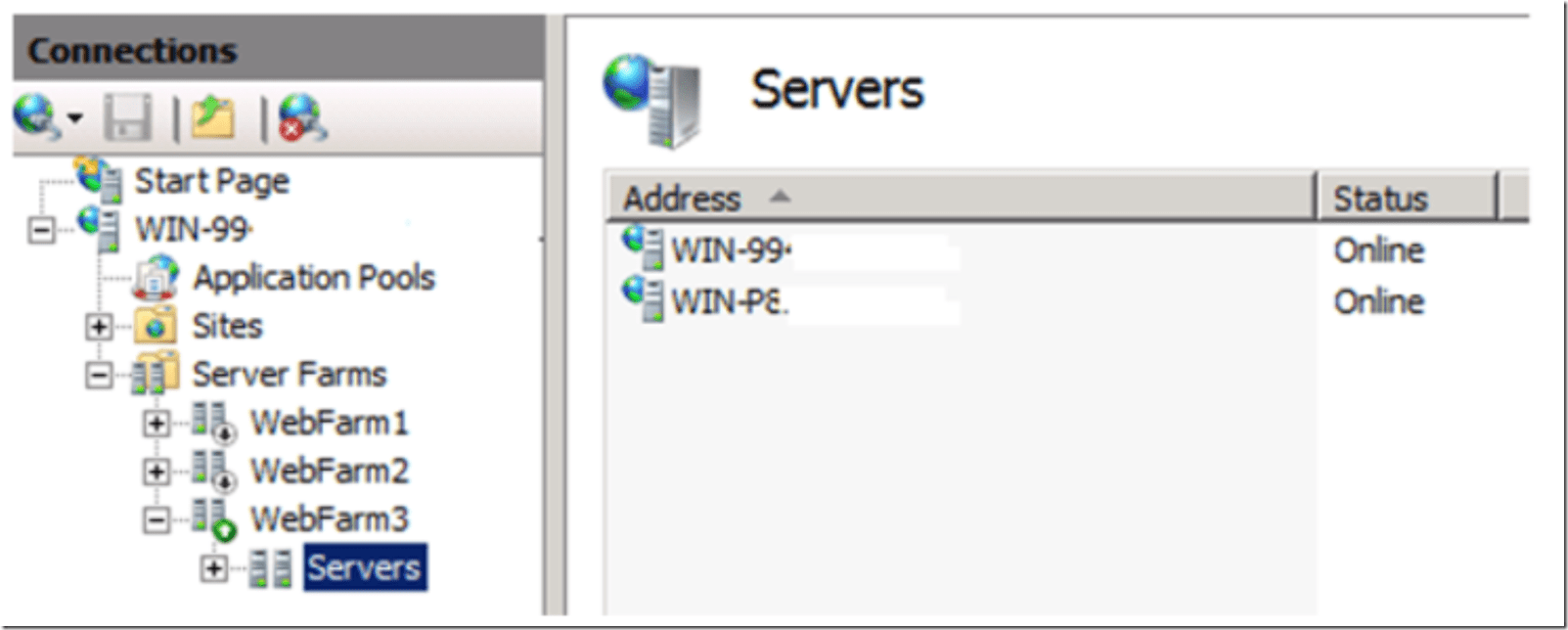
Task: Click the Delete Connection globe icon
Action: coord(302,117)
